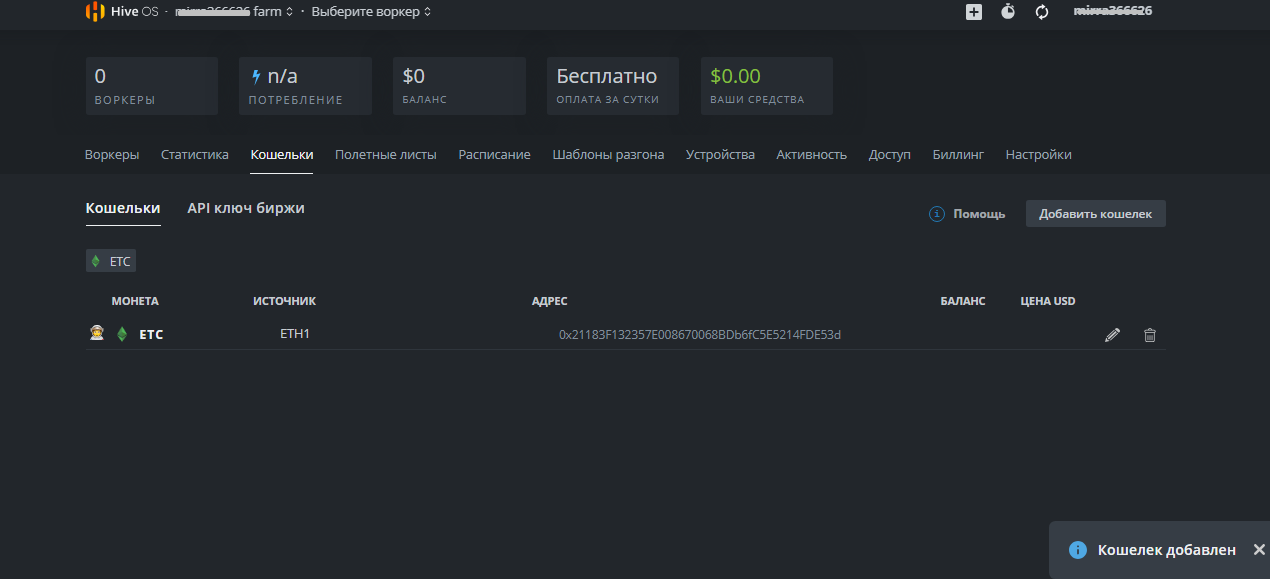Viewport: 1270px width, 579px height.
Task: Click the Hive OS logo icon
Action: [95, 12]
